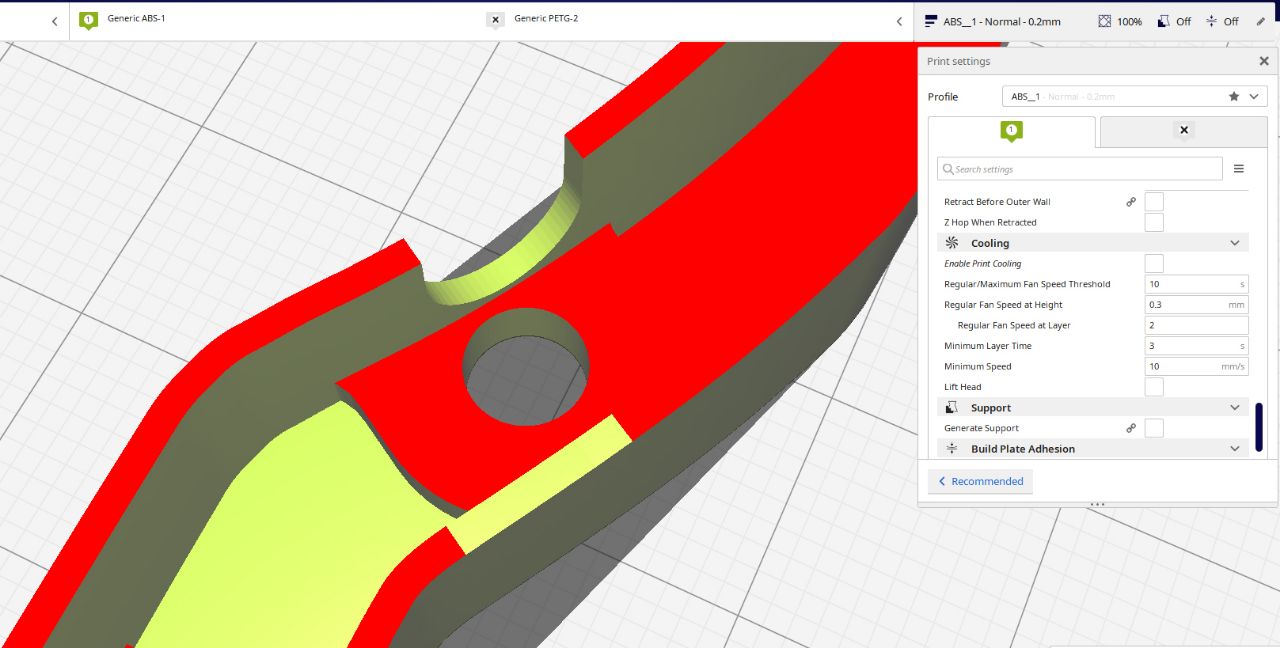Toggle the Lift Head checkbox
This screenshot has height=648, width=1280.
[1154, 387]
